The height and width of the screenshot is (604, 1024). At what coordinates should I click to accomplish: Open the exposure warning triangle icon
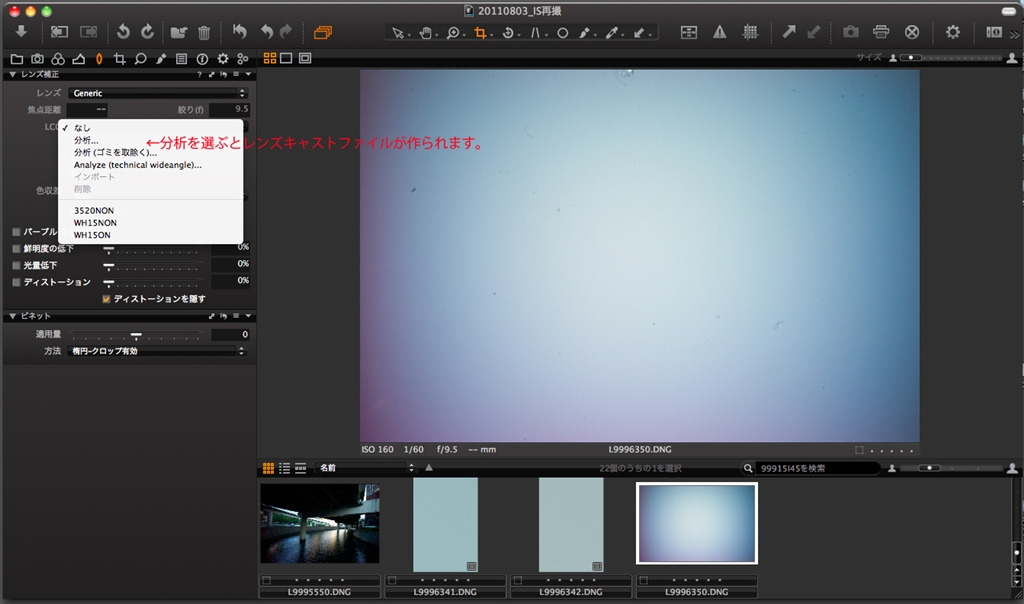point(719,32)
